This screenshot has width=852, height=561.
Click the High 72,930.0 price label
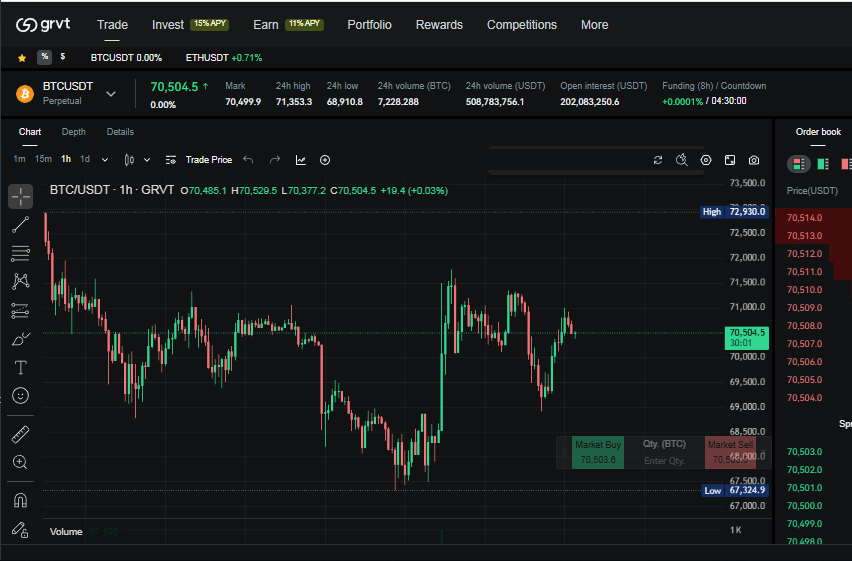(x=735, y=212)
